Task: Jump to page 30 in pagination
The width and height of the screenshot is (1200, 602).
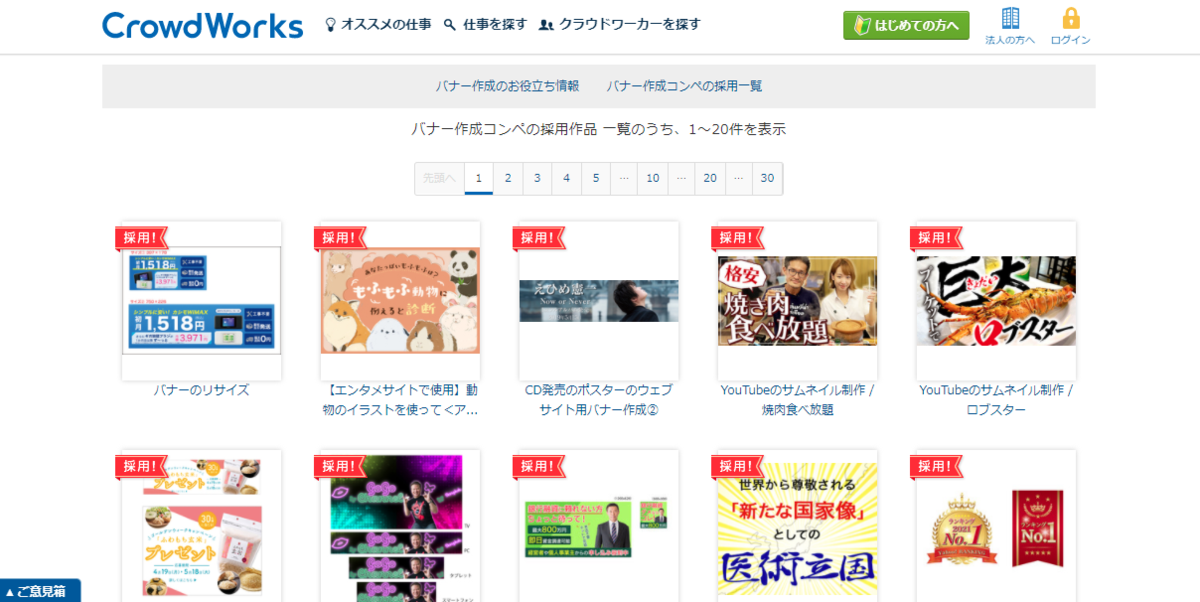Action: 767,178
